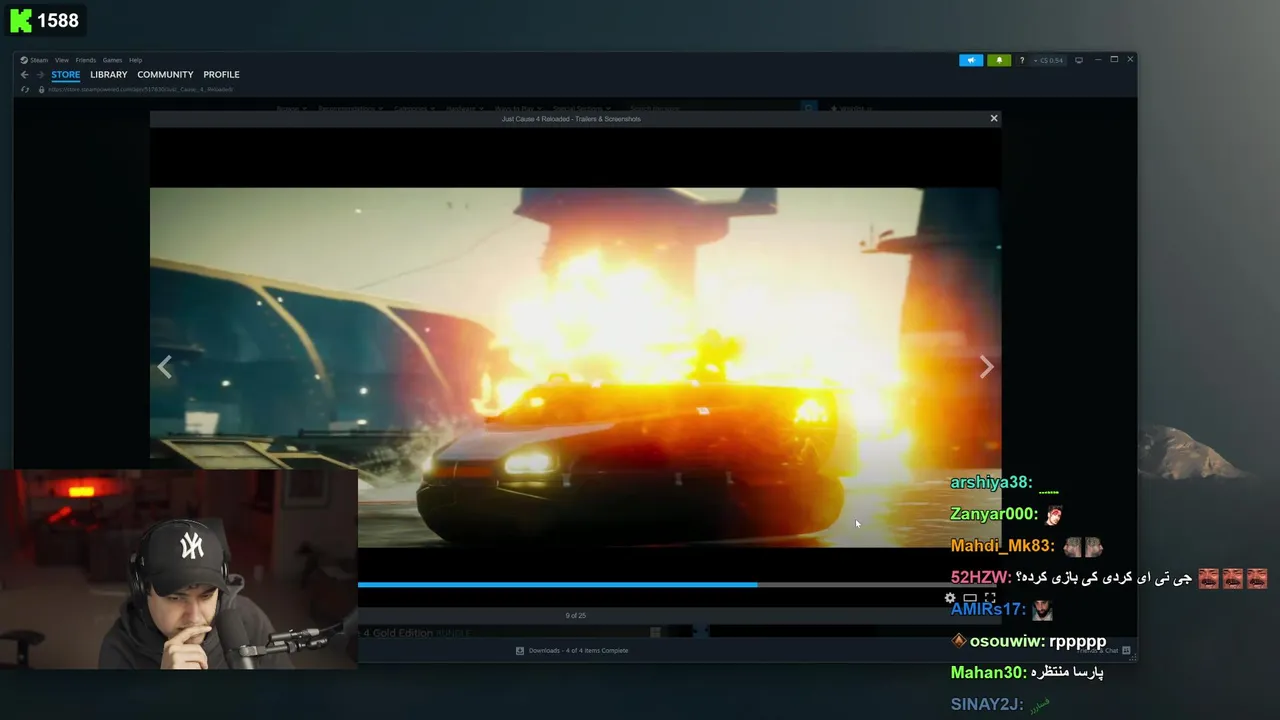
Task: Click chat username SINAY2J
Action: 986,704
